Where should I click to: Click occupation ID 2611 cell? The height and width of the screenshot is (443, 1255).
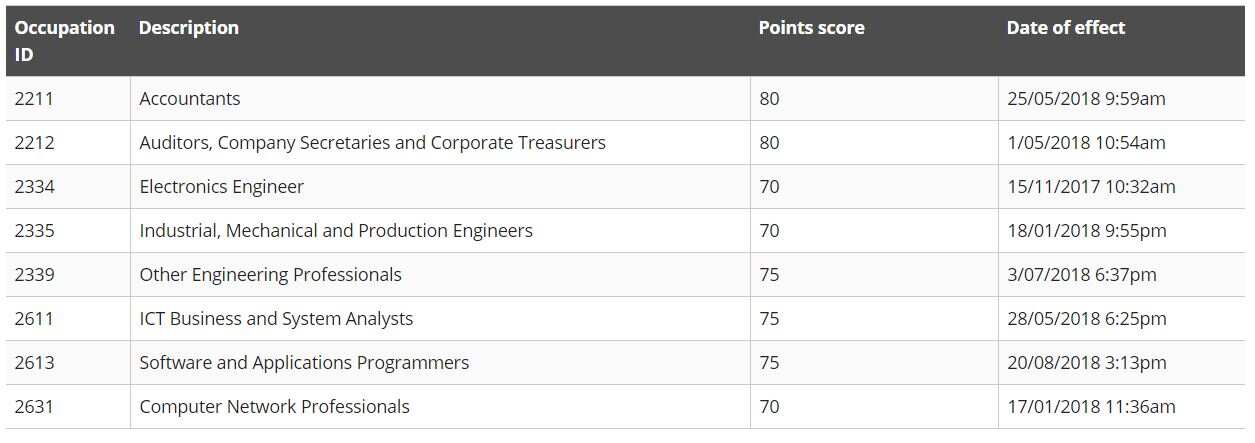pyautogui.click(x=35, y=319)
